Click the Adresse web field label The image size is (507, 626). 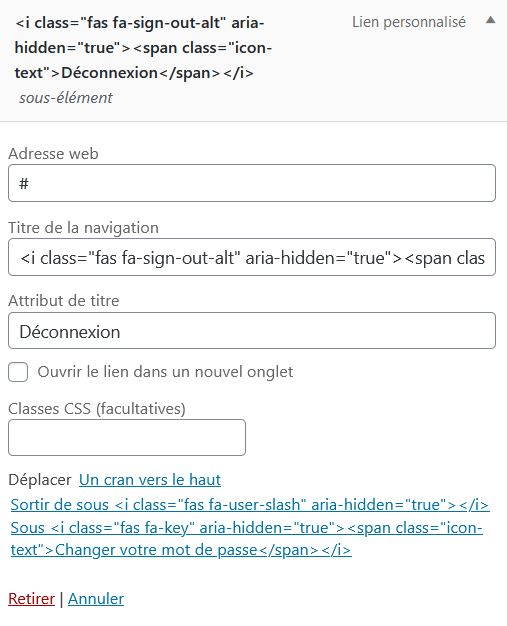[x=53, y=154]
